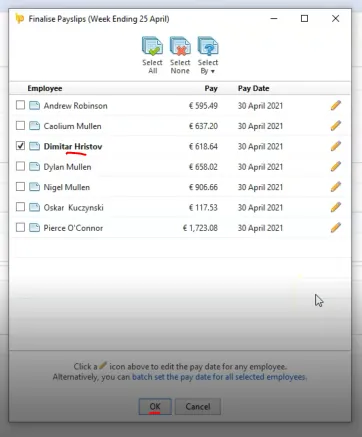Click payslip icon beside Dylan Mullen

[x=34, y=167]
